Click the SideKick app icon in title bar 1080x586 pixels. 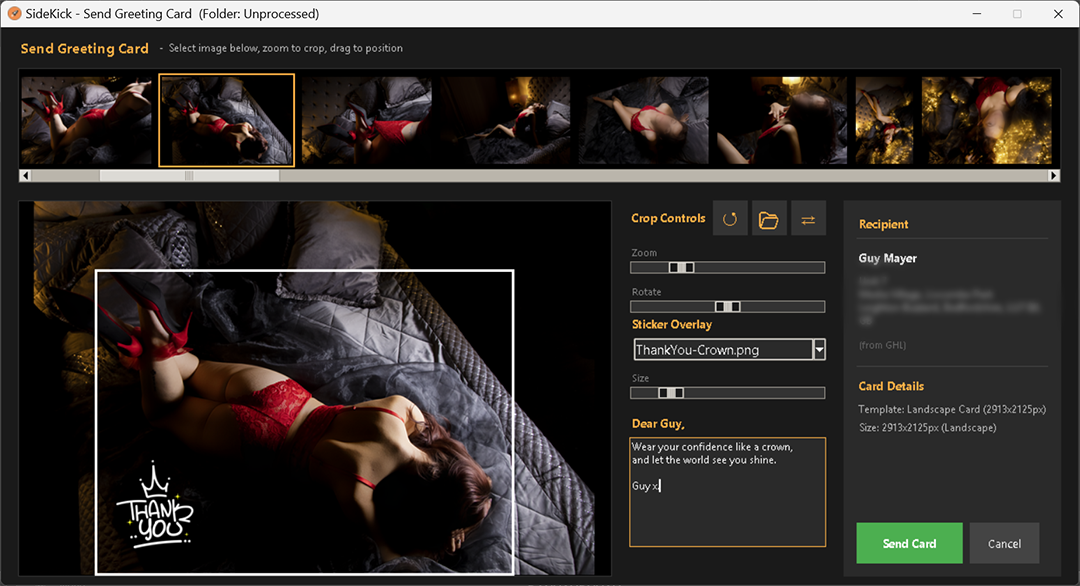[x=14, y=14]
